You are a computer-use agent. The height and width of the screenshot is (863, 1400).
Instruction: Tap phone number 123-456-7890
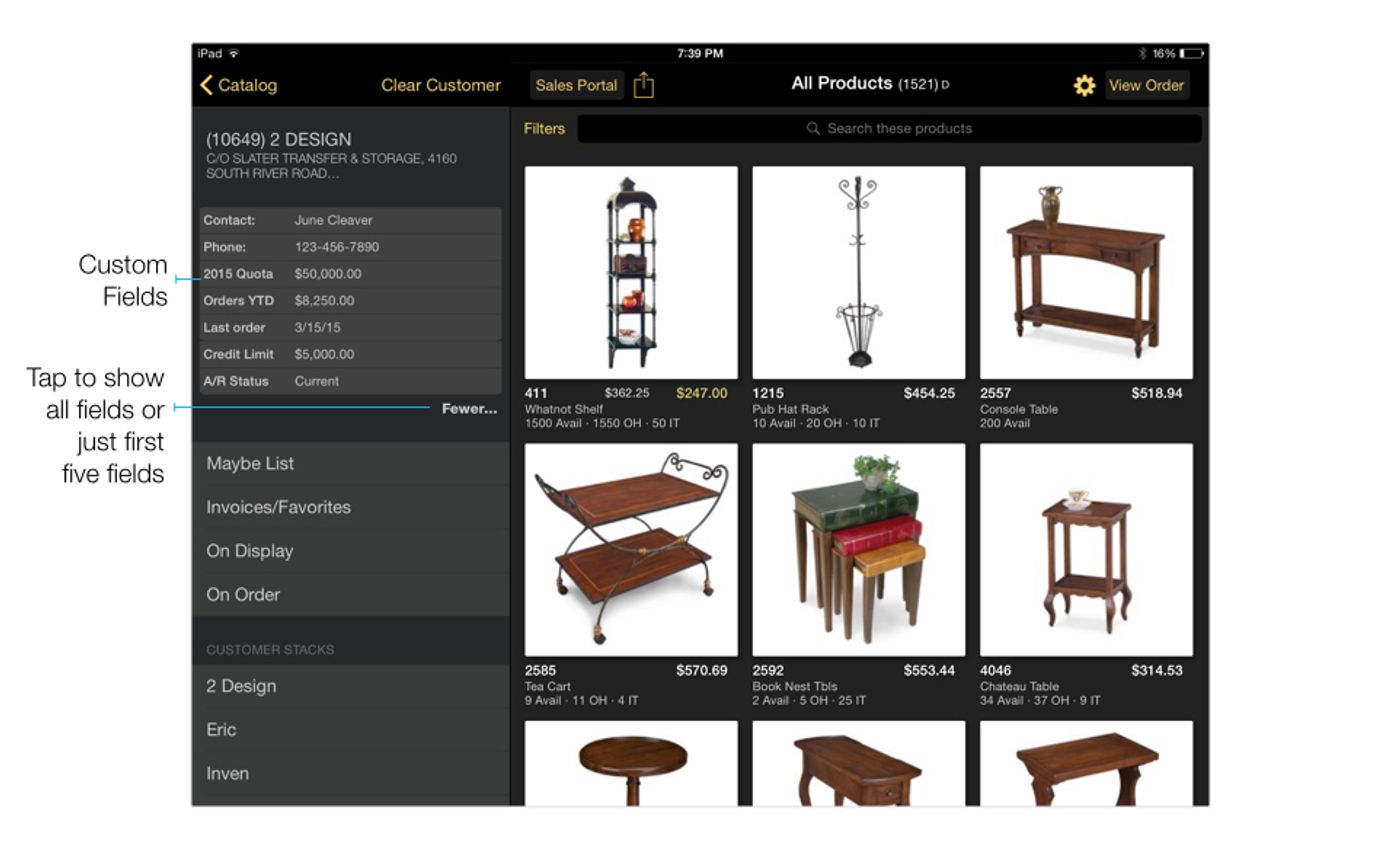[x=337, y=247]
